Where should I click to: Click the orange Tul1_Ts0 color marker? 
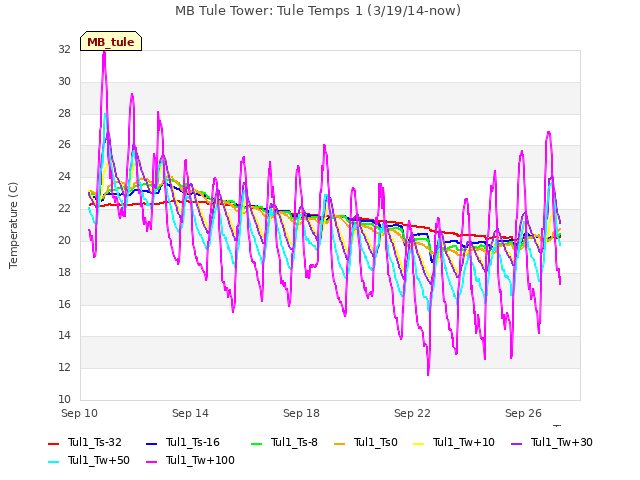tap(339, 443)
